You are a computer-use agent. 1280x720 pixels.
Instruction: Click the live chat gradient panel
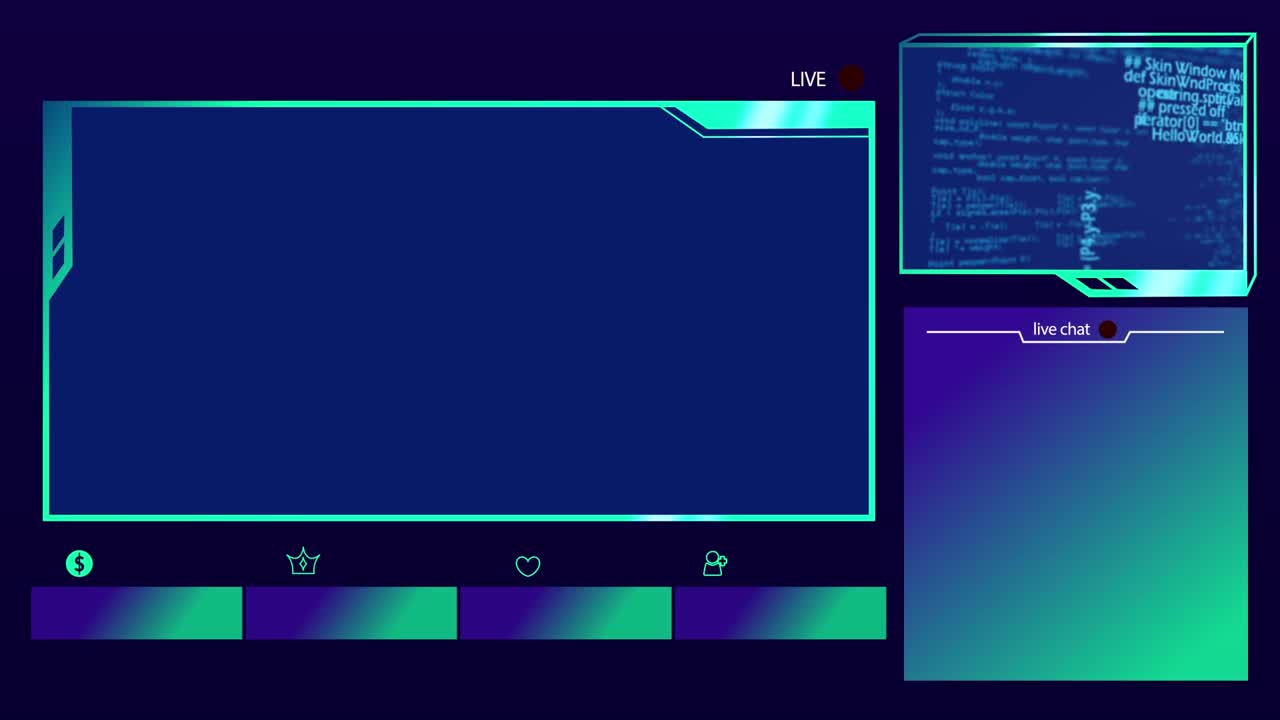tap(1076, 494)
